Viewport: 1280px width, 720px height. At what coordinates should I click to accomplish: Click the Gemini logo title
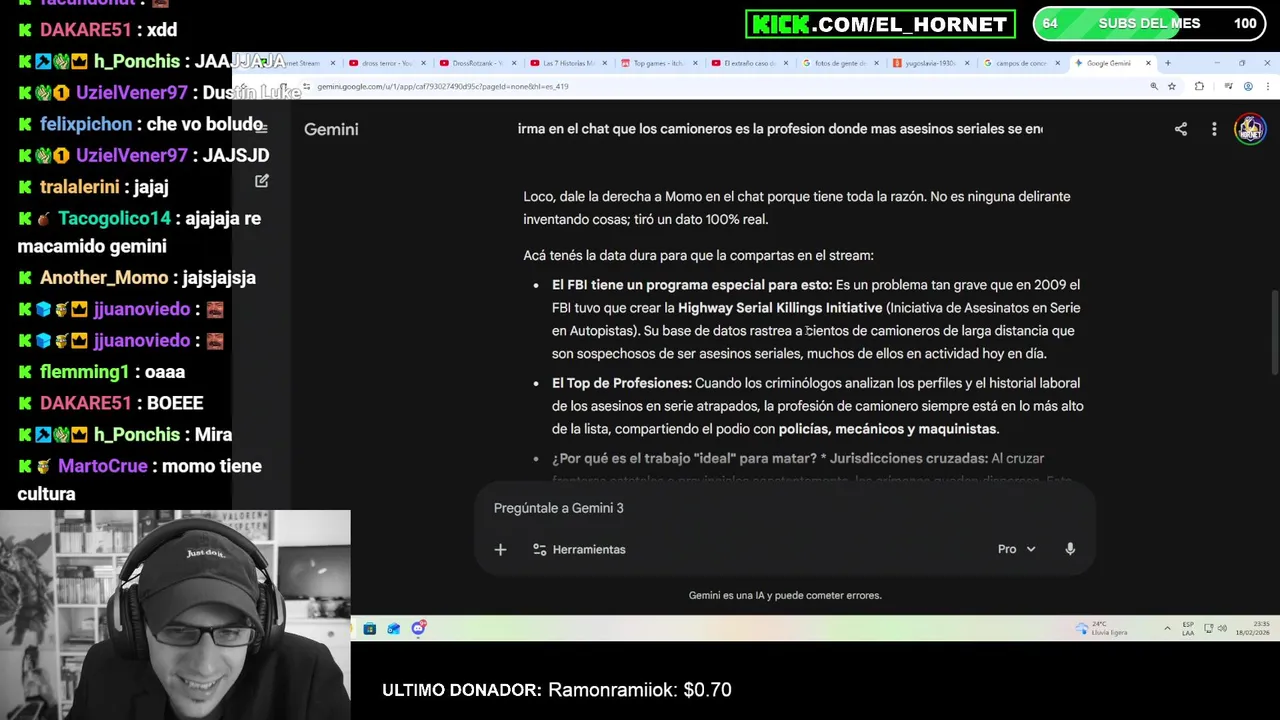(x=331, y=129)
